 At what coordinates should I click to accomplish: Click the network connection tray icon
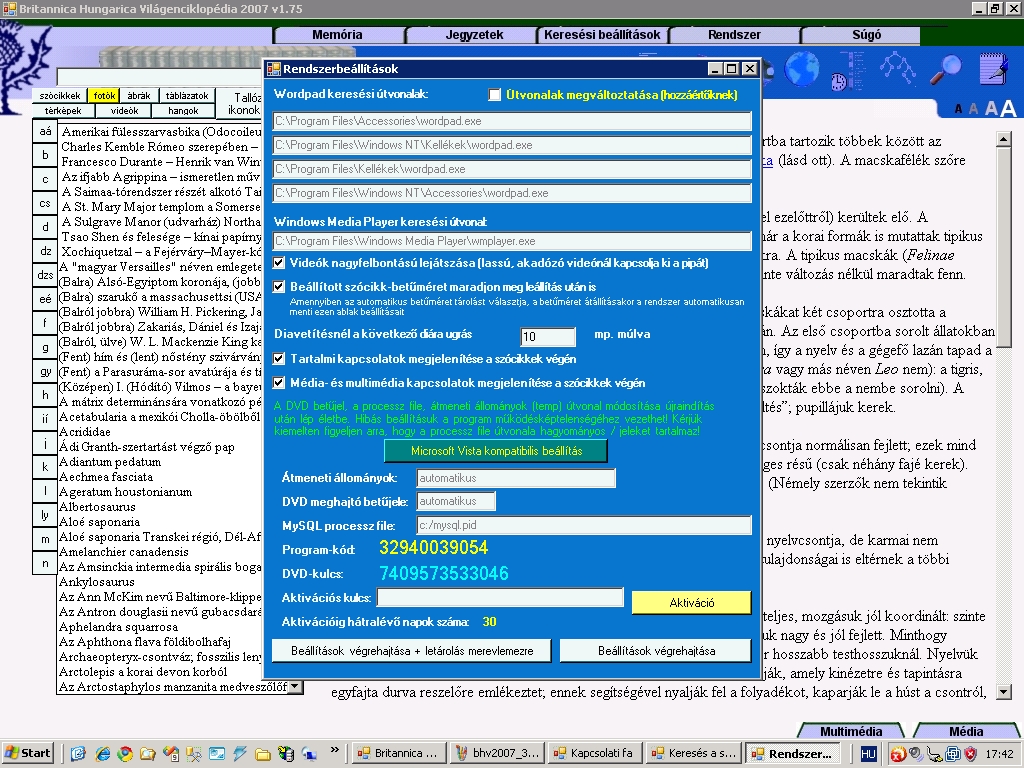tap(935, 754)
